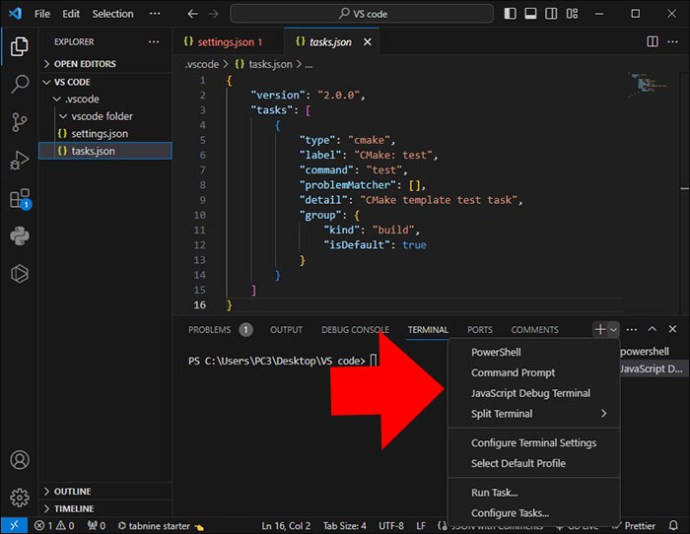This screenshot has height=534, width=690.
Task: Switch to the DEBUG CONSOLE tab
Action: pos(355,330)
